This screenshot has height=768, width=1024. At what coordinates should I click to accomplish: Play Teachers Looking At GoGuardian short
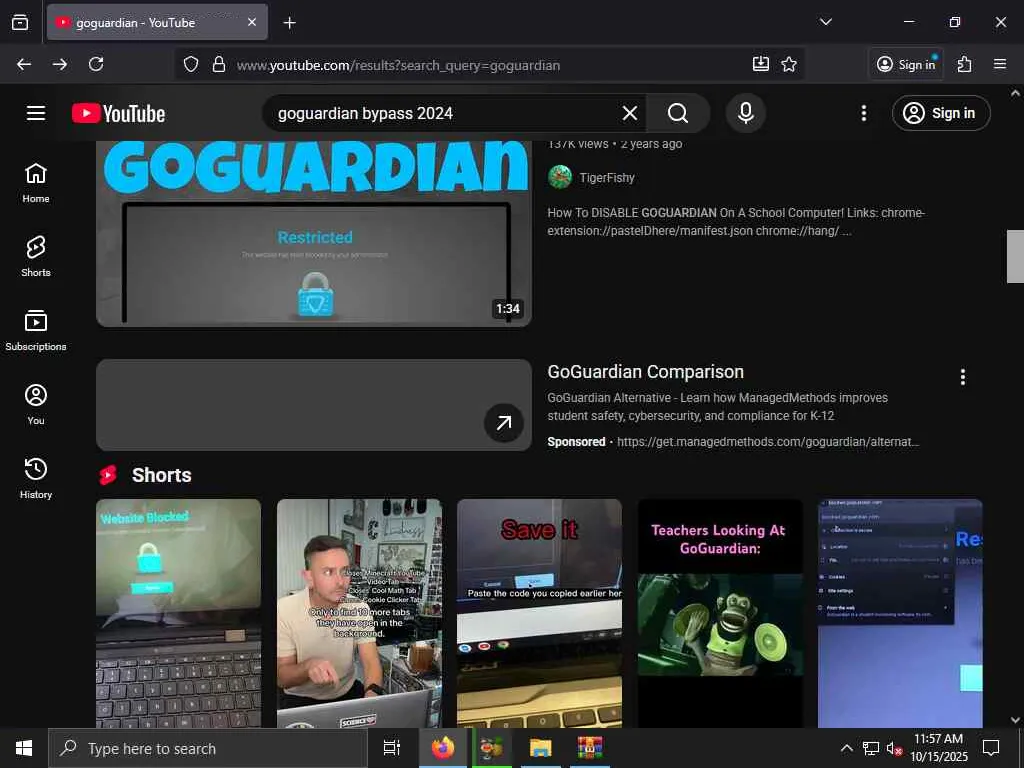[x=720, y=613]
